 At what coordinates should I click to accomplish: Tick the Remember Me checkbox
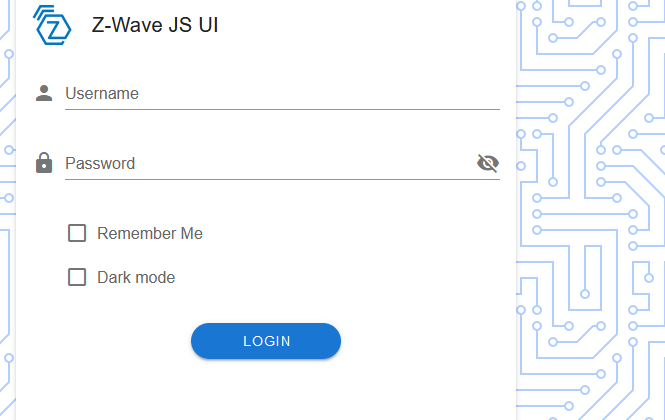click(x=77, y=233)
